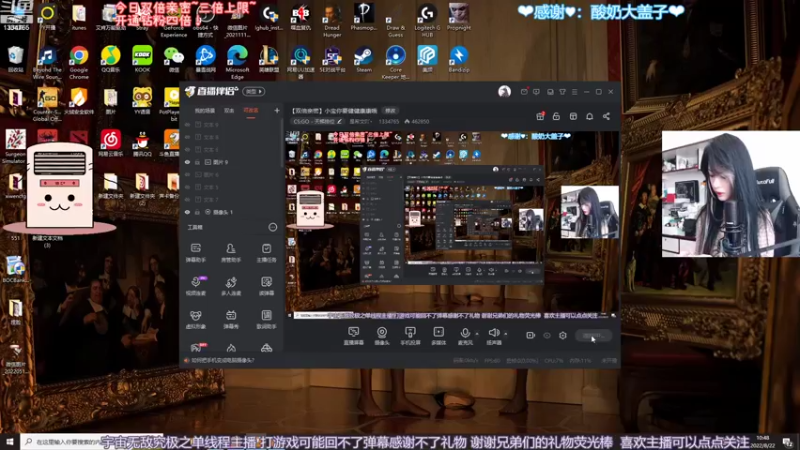Viewport: 800px width, 450px height.
Task: Add a new scene with plus button
Action: 277,111
